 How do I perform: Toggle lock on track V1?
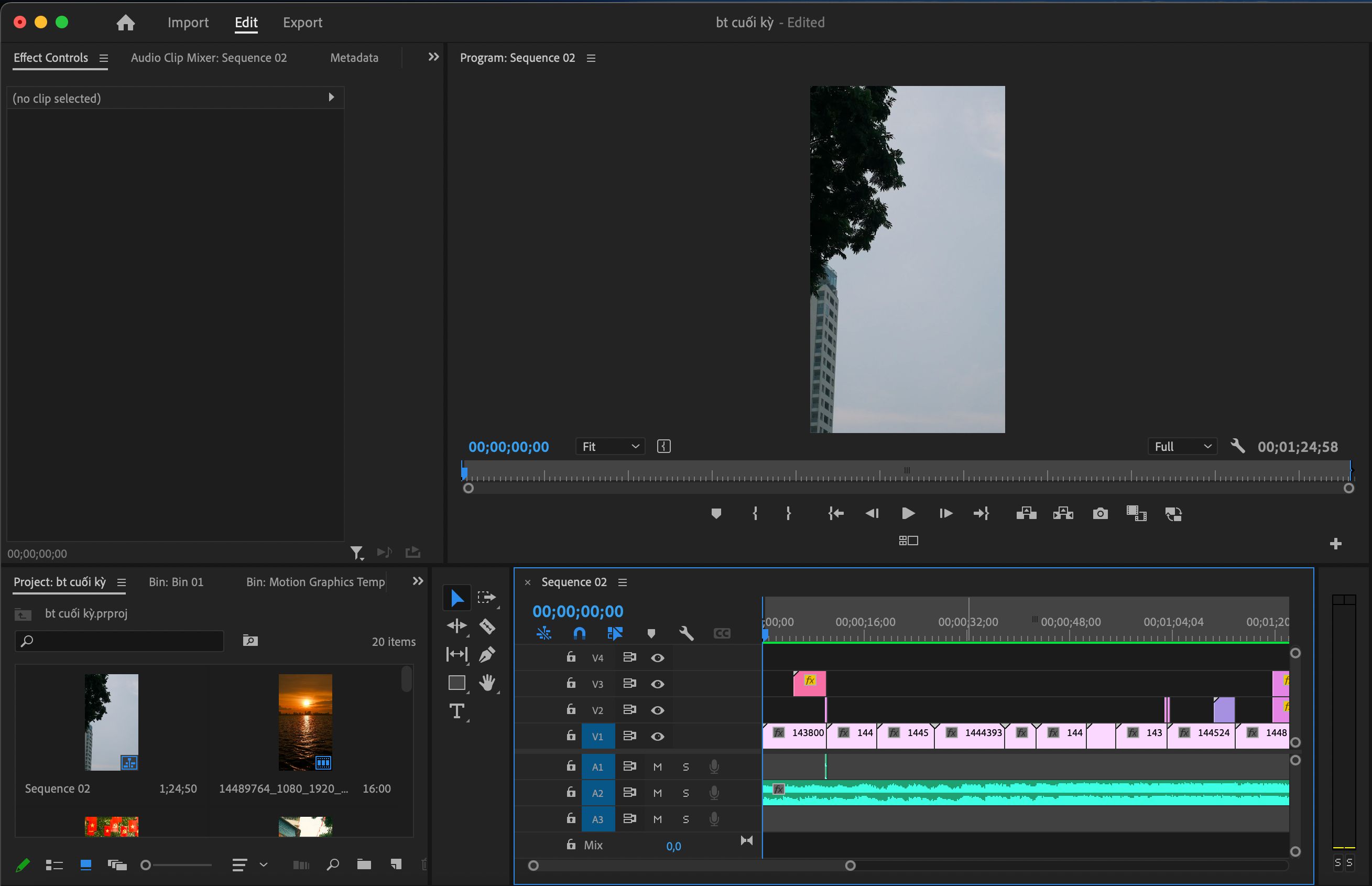(570, 735)
